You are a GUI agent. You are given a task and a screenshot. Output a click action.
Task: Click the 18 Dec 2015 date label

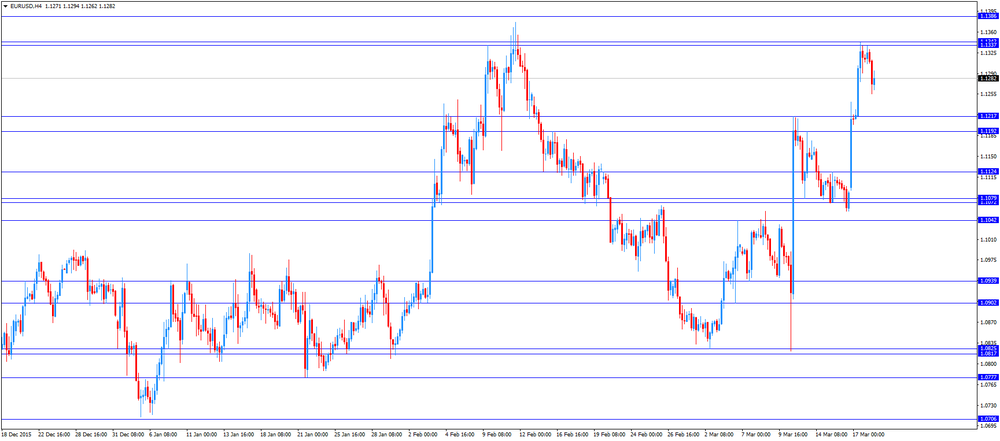point(16,435)
